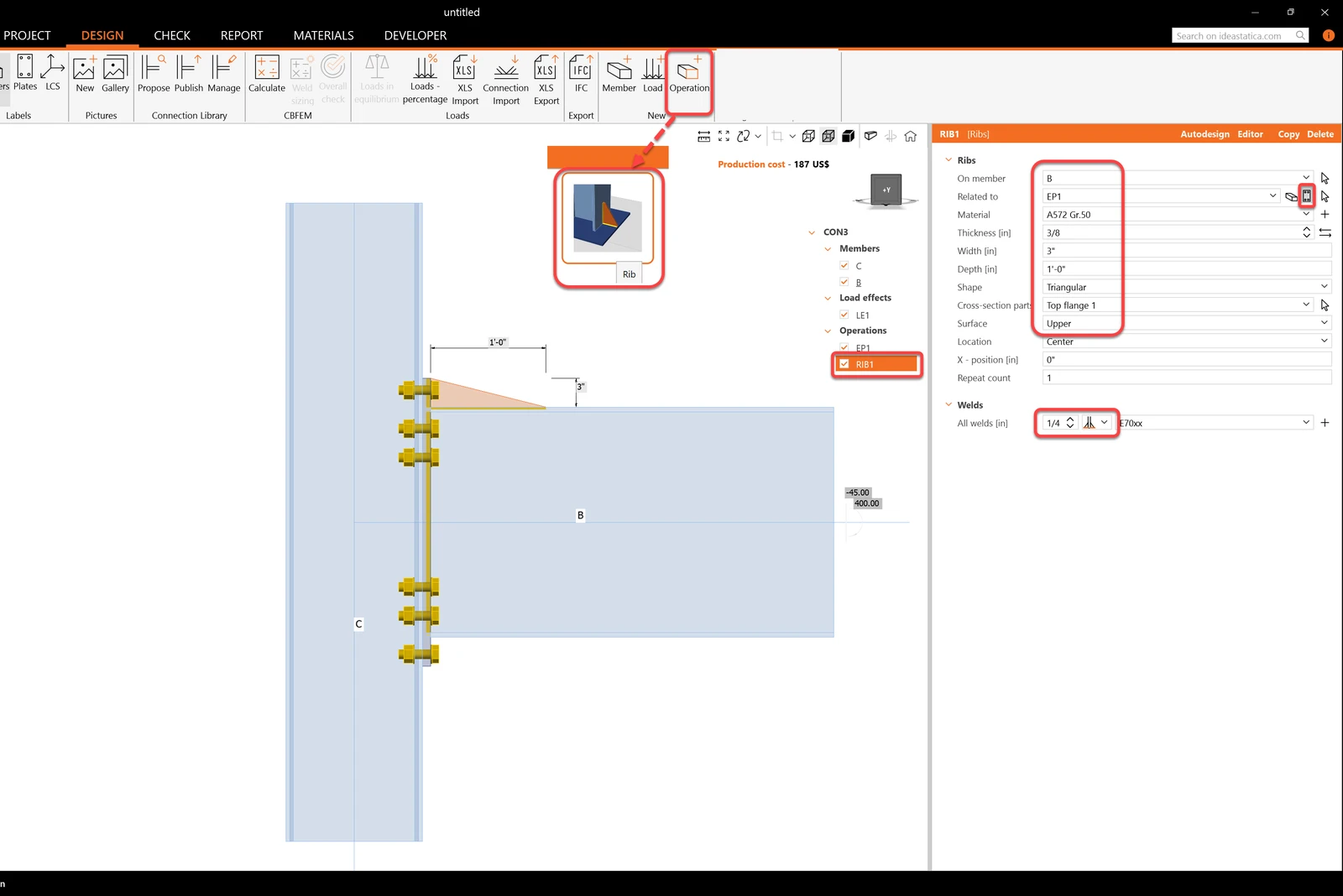The height and width of the screenshot is (896, 1343).
Task: Collapse the Welds section
Action: (948, 405)
